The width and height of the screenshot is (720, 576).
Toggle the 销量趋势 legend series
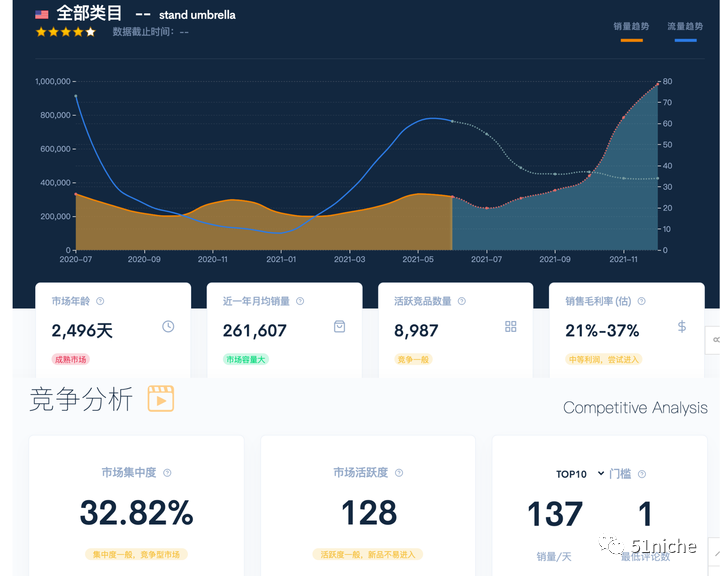[631, 27]
